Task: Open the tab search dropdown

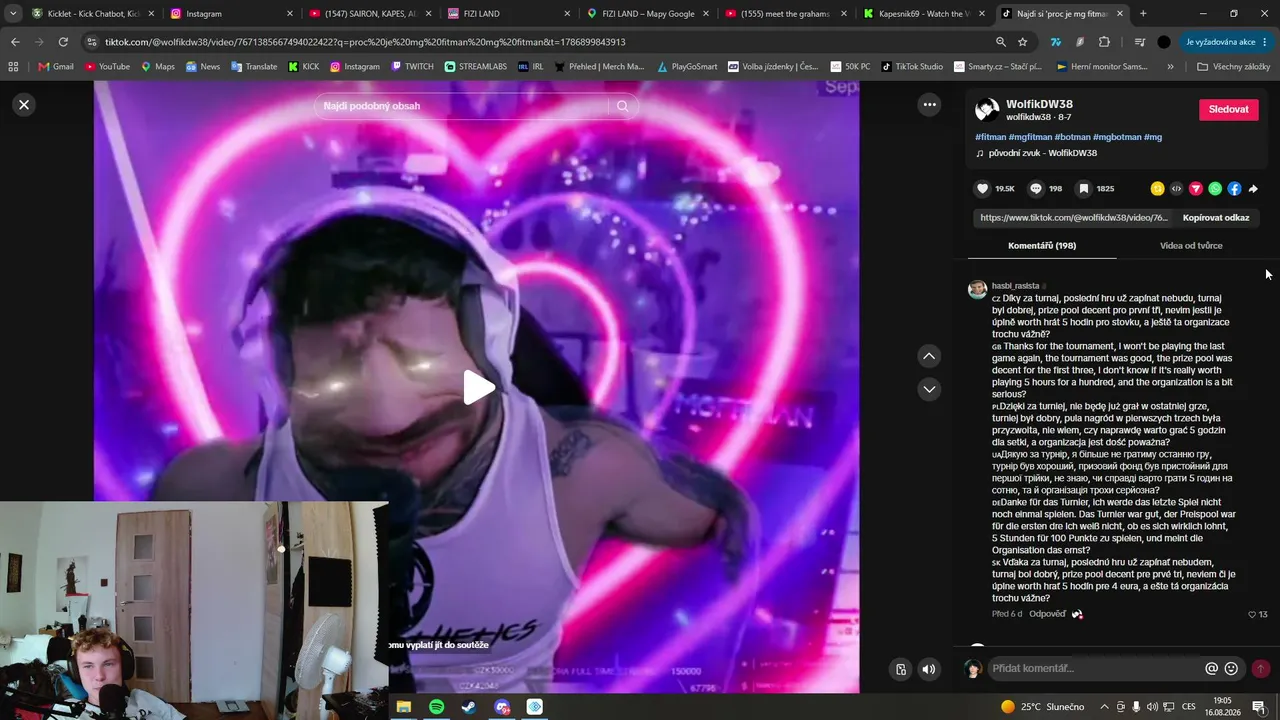Action: [x=13, y=14]
